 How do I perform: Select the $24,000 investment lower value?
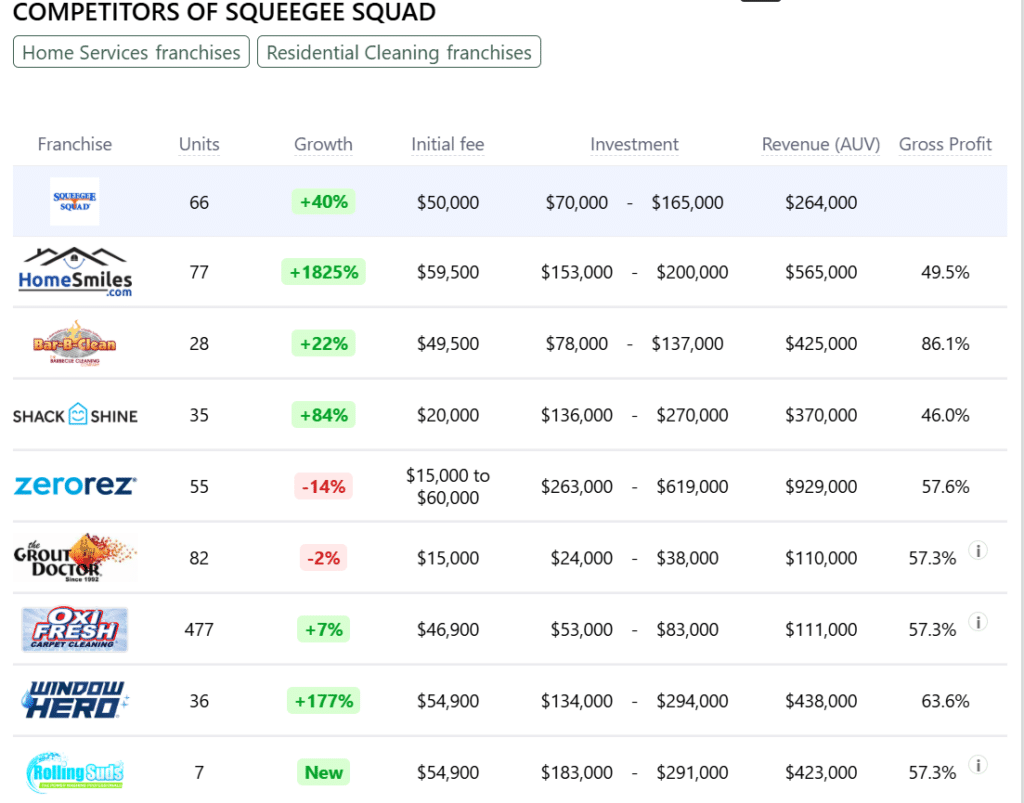[581, 558]
